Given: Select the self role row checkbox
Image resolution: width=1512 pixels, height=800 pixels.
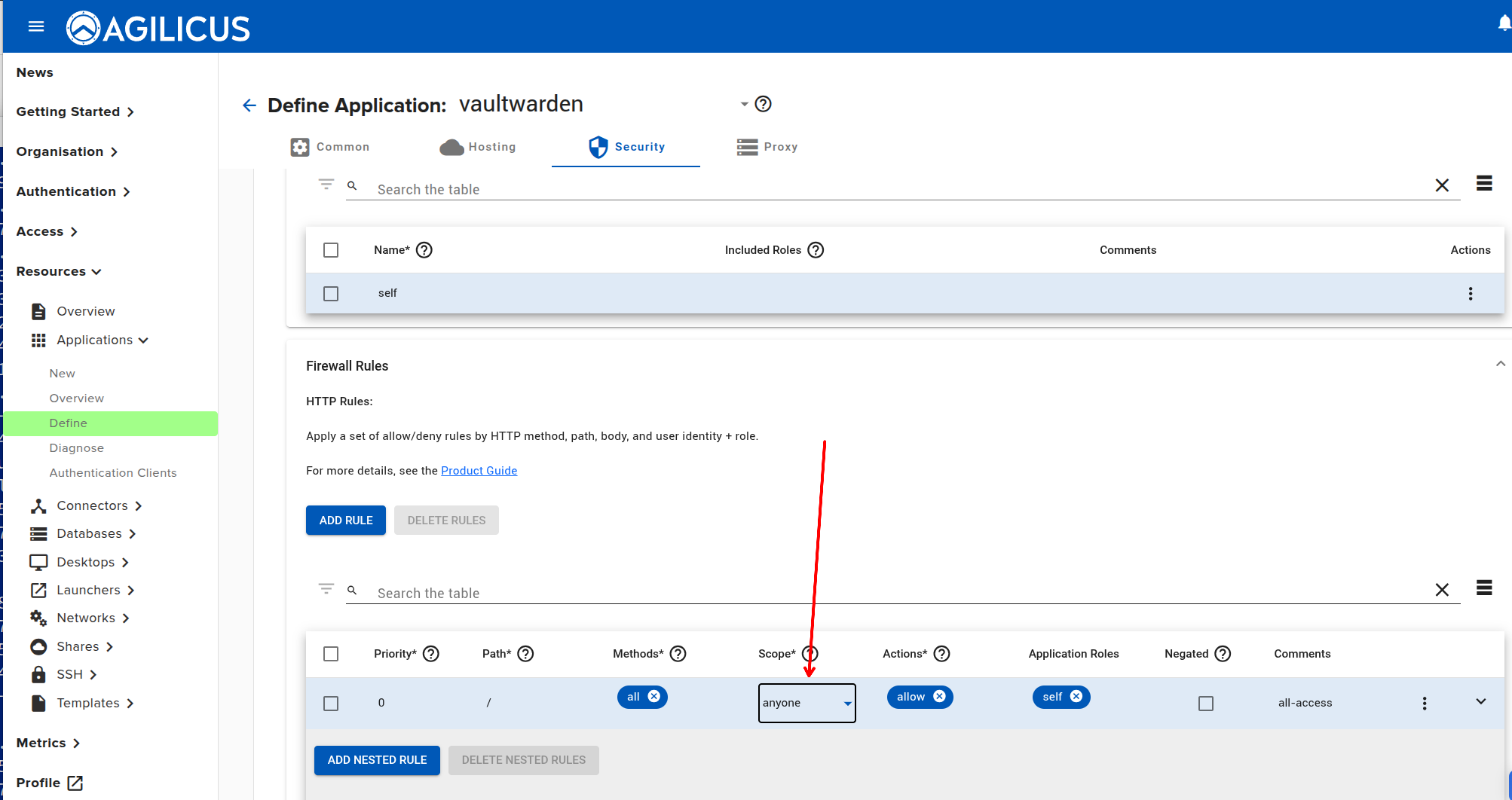Looking at the screenshot, I should [331, 294].
